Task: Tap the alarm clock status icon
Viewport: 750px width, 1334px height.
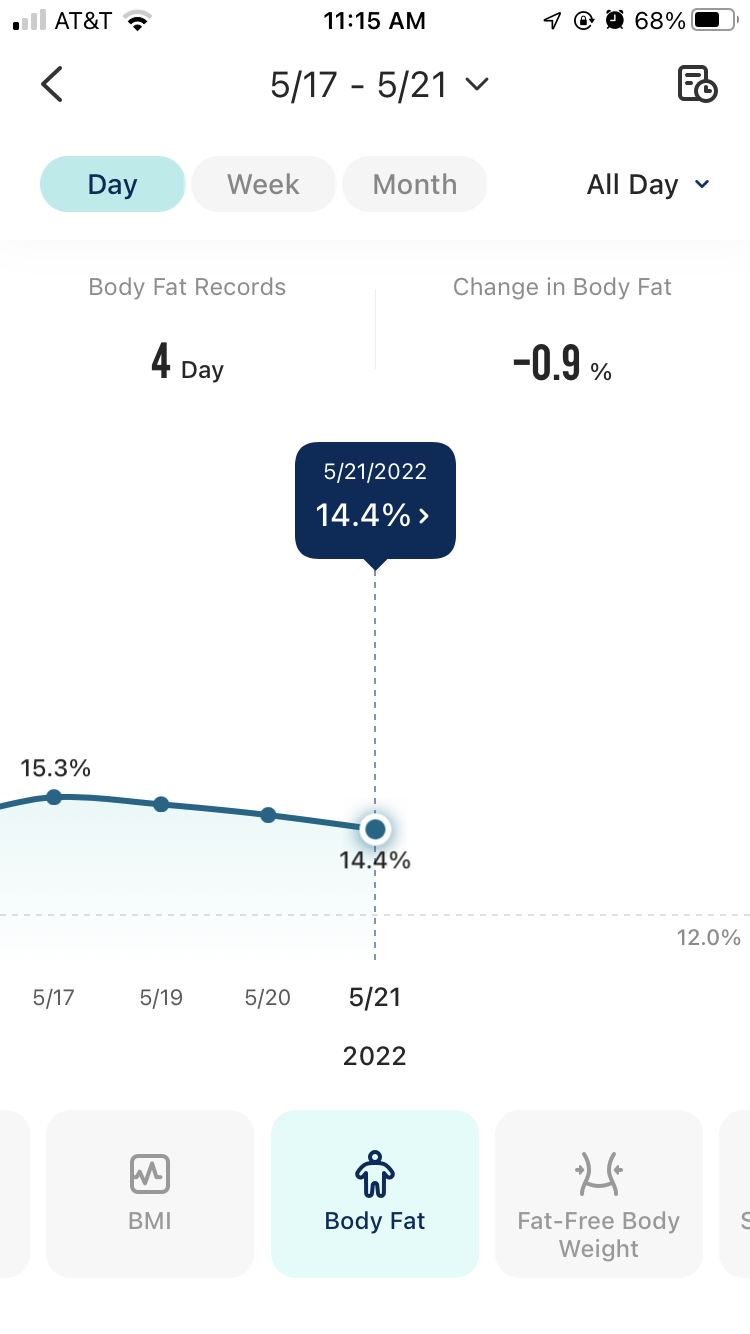Action: [615, 21]
